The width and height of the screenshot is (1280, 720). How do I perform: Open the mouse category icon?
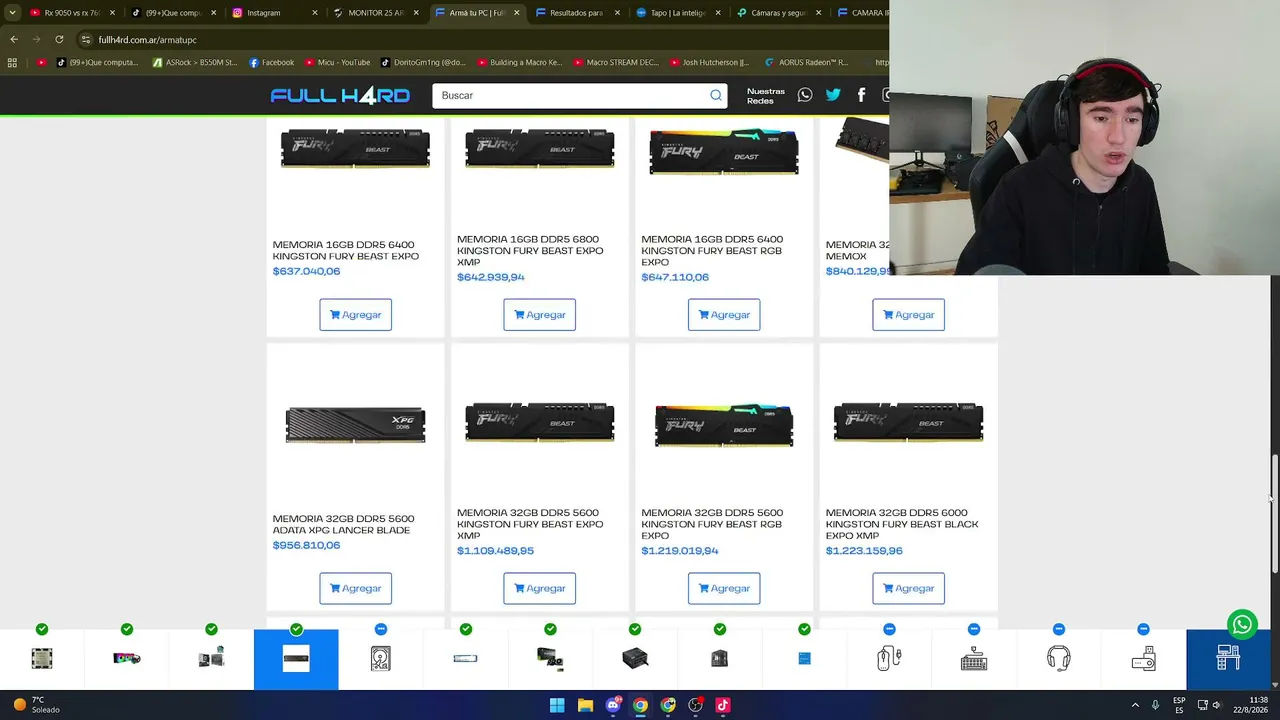click(x=889, y=658)
